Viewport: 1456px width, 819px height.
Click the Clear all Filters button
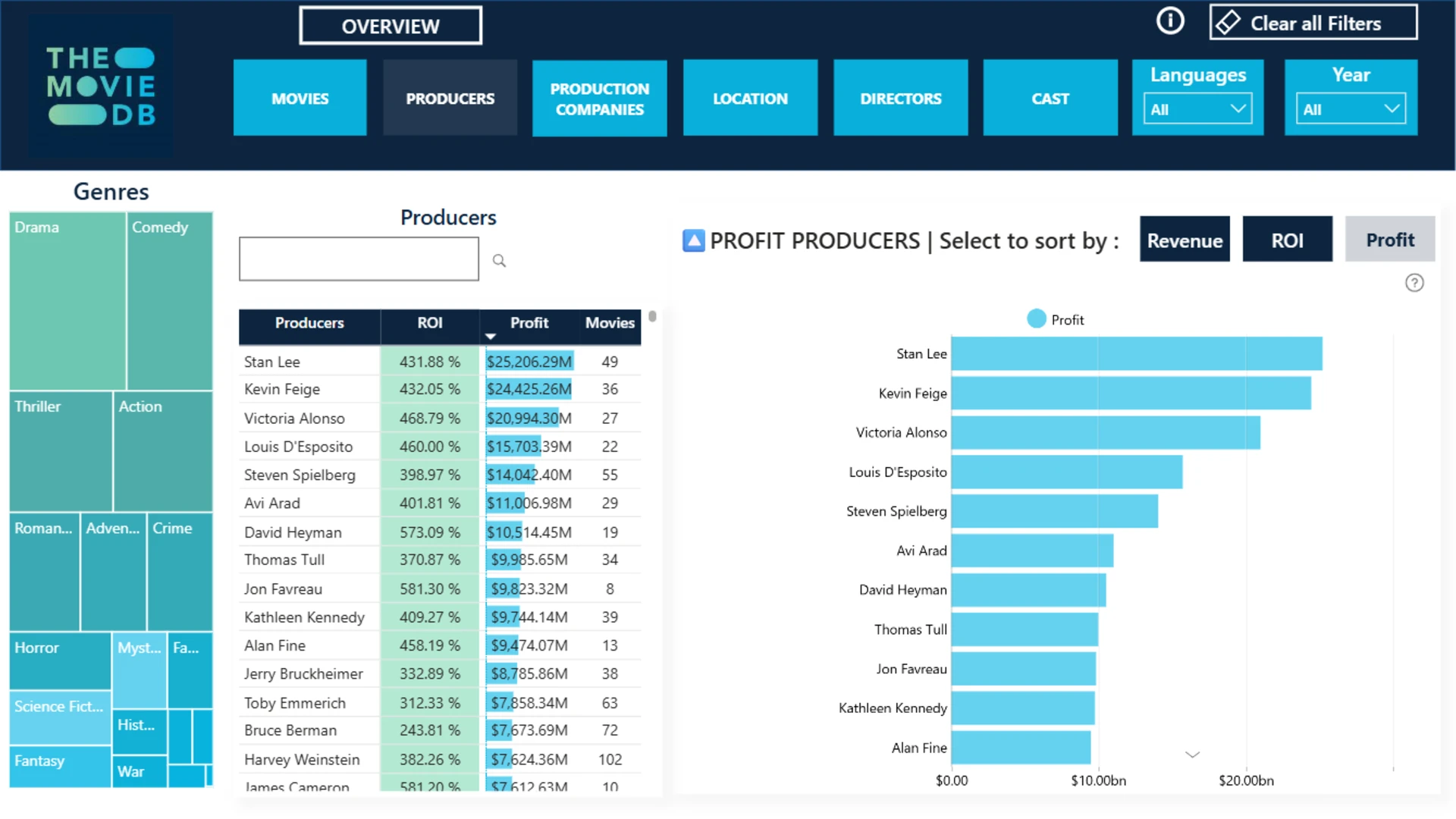[x=1313, y=22]
